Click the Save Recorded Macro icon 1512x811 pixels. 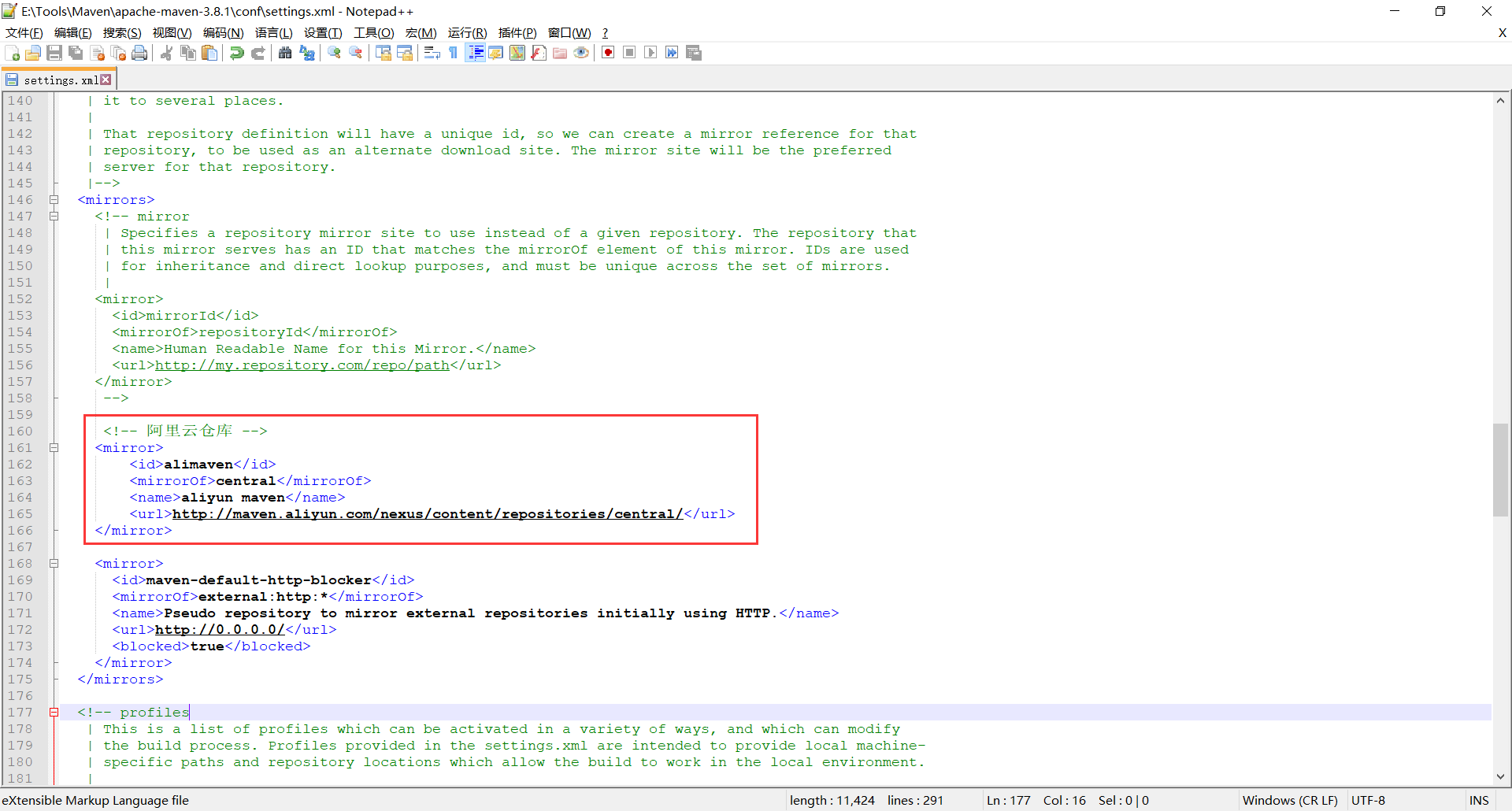tap(694, 53)
